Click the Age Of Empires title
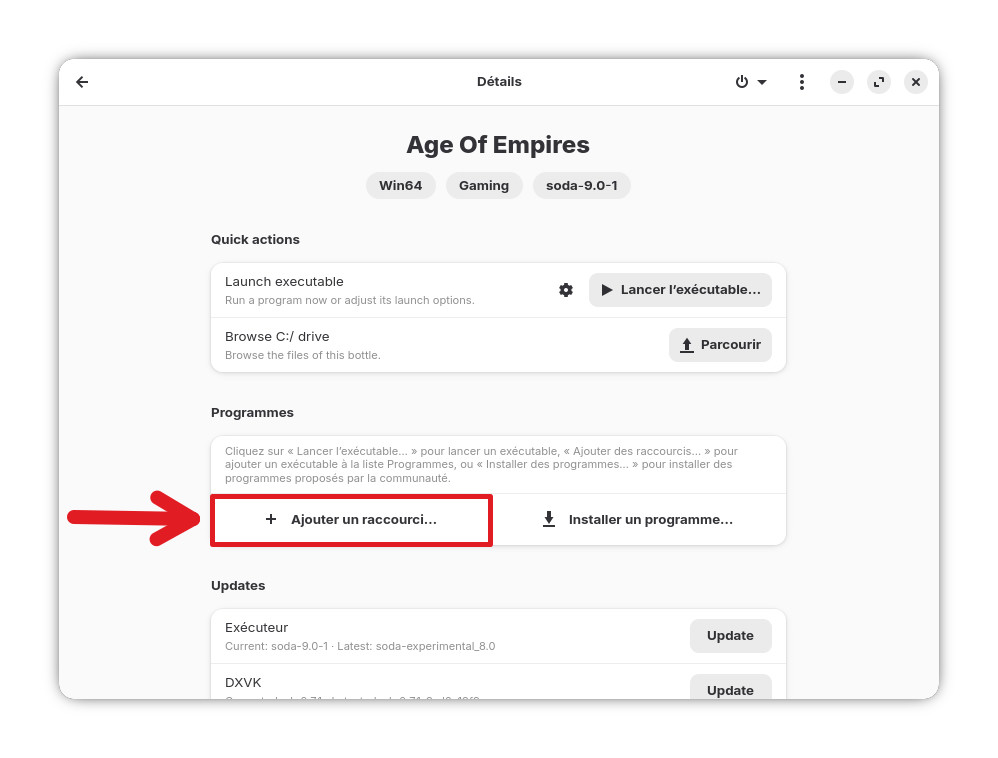 [x=498, y=145]
